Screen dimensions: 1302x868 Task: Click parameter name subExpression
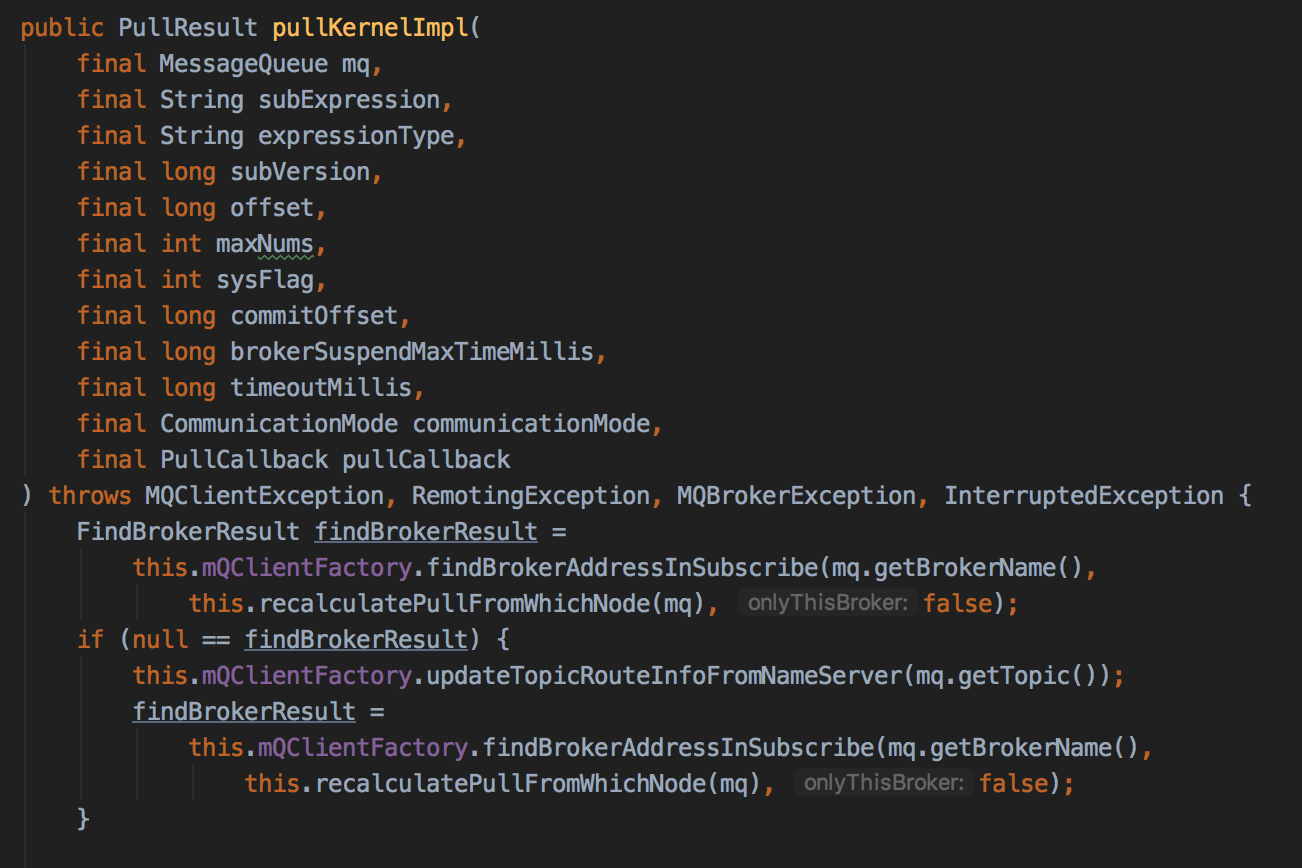tap(349, 100)
